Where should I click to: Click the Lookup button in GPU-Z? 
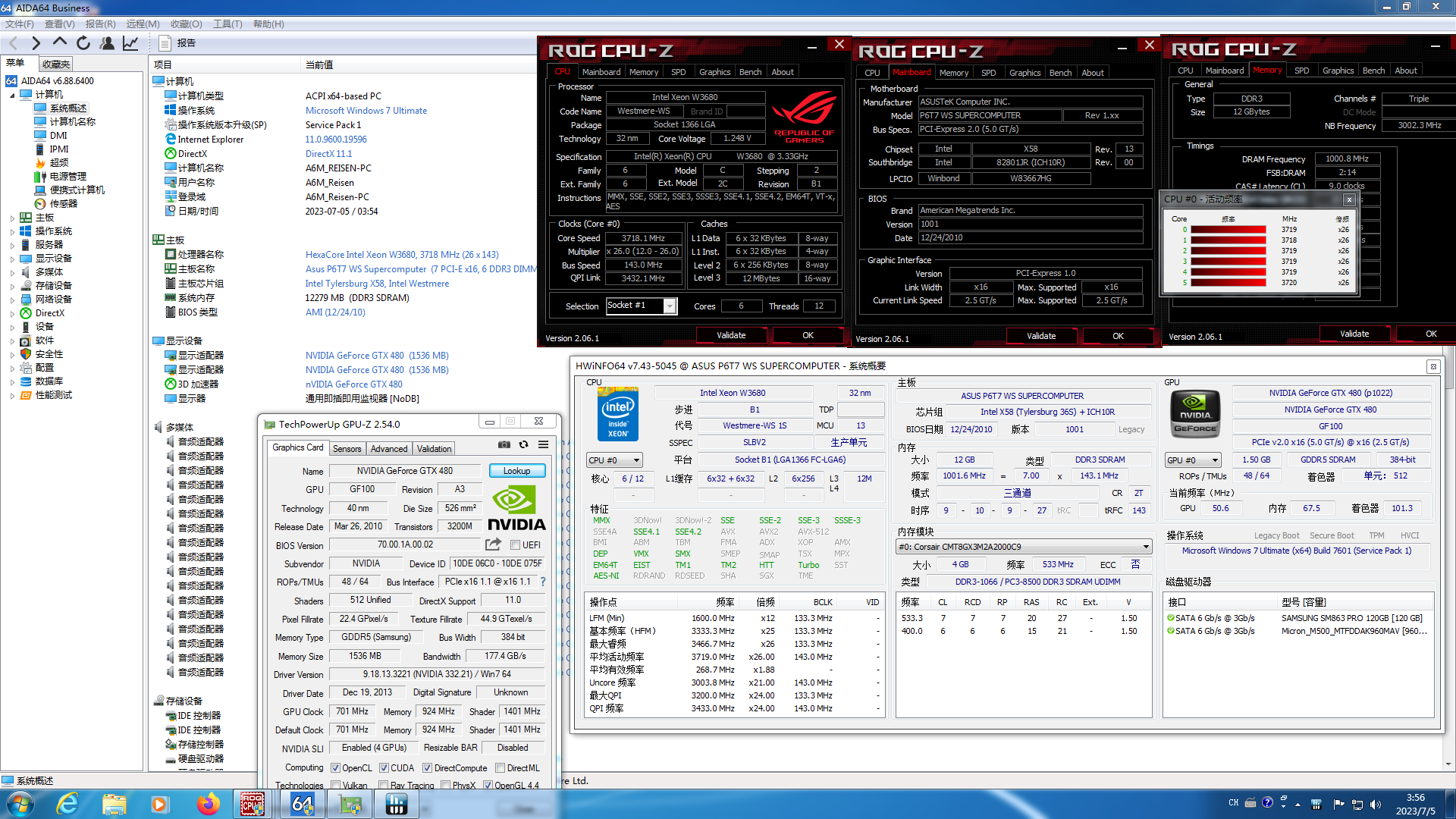tap(516, 471)
